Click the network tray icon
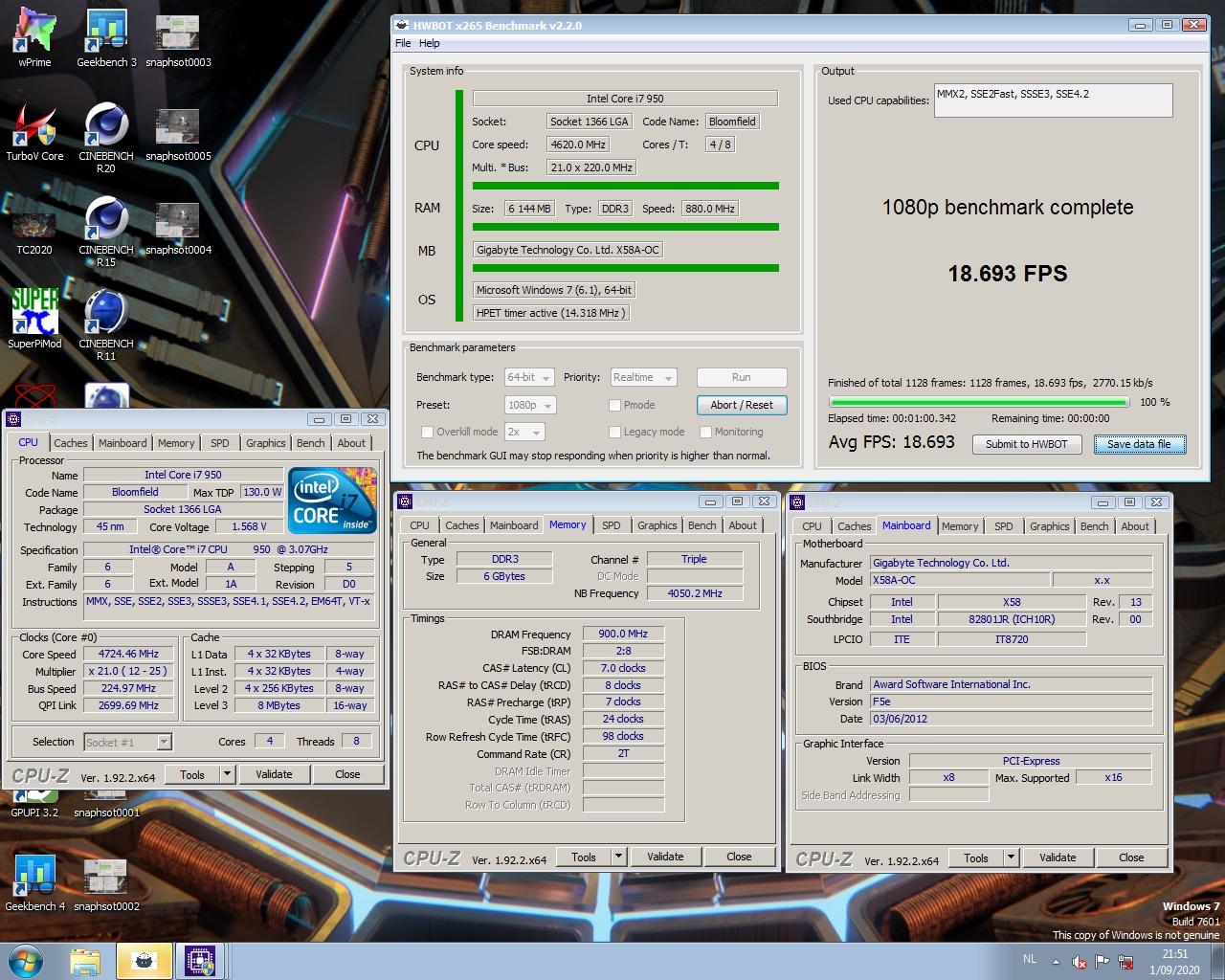The image size is (1225, 980). (1125, 962)
